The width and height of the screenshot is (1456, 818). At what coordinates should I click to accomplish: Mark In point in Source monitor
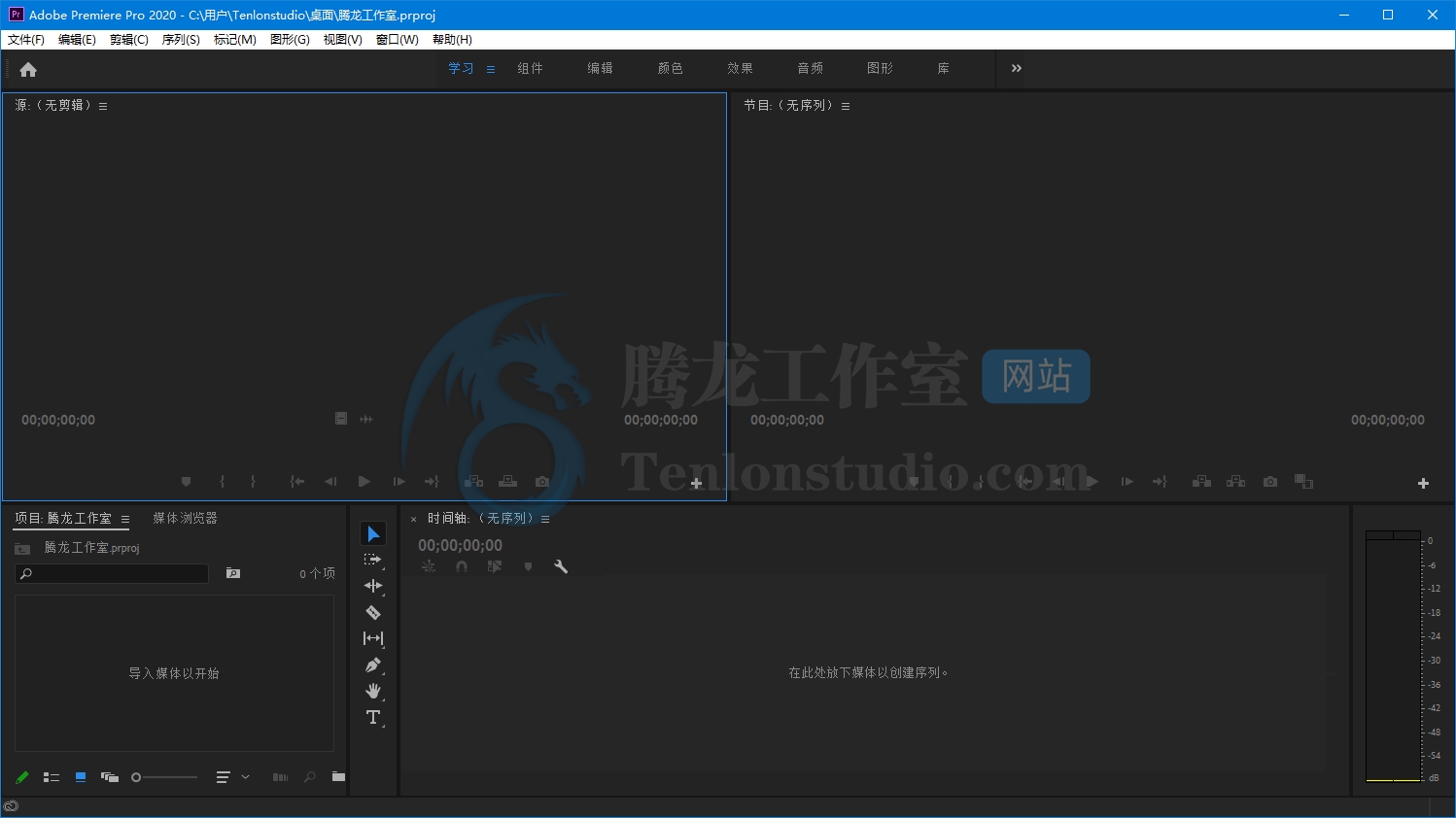[223, 482]
